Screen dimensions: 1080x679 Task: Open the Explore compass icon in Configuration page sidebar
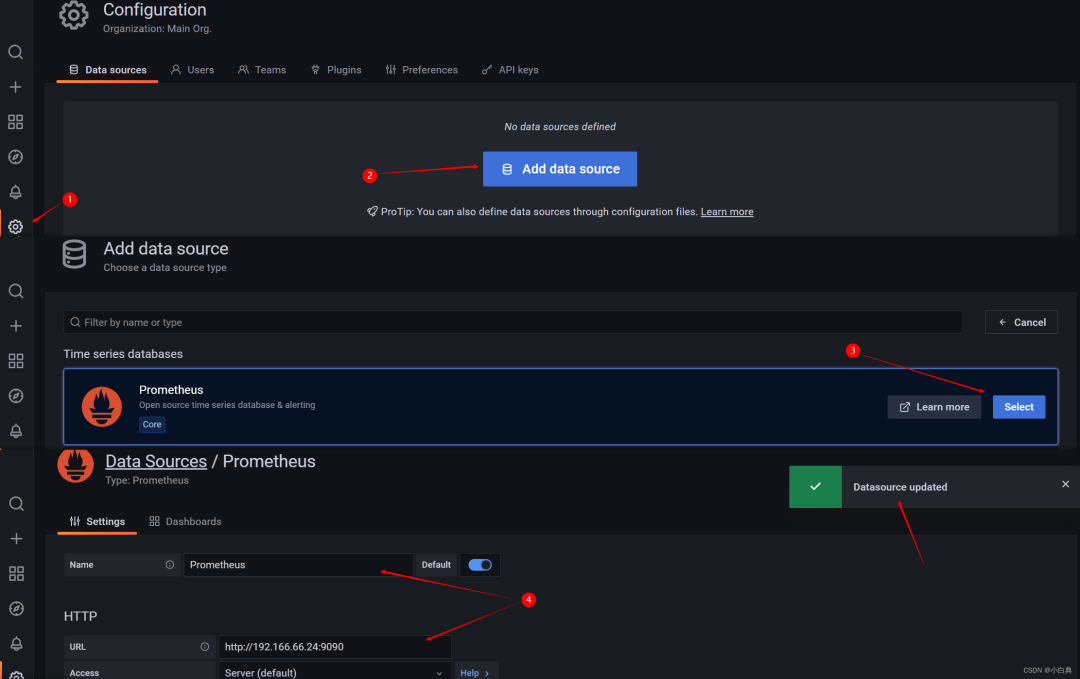pyautogui.click(x=15, y=157)
